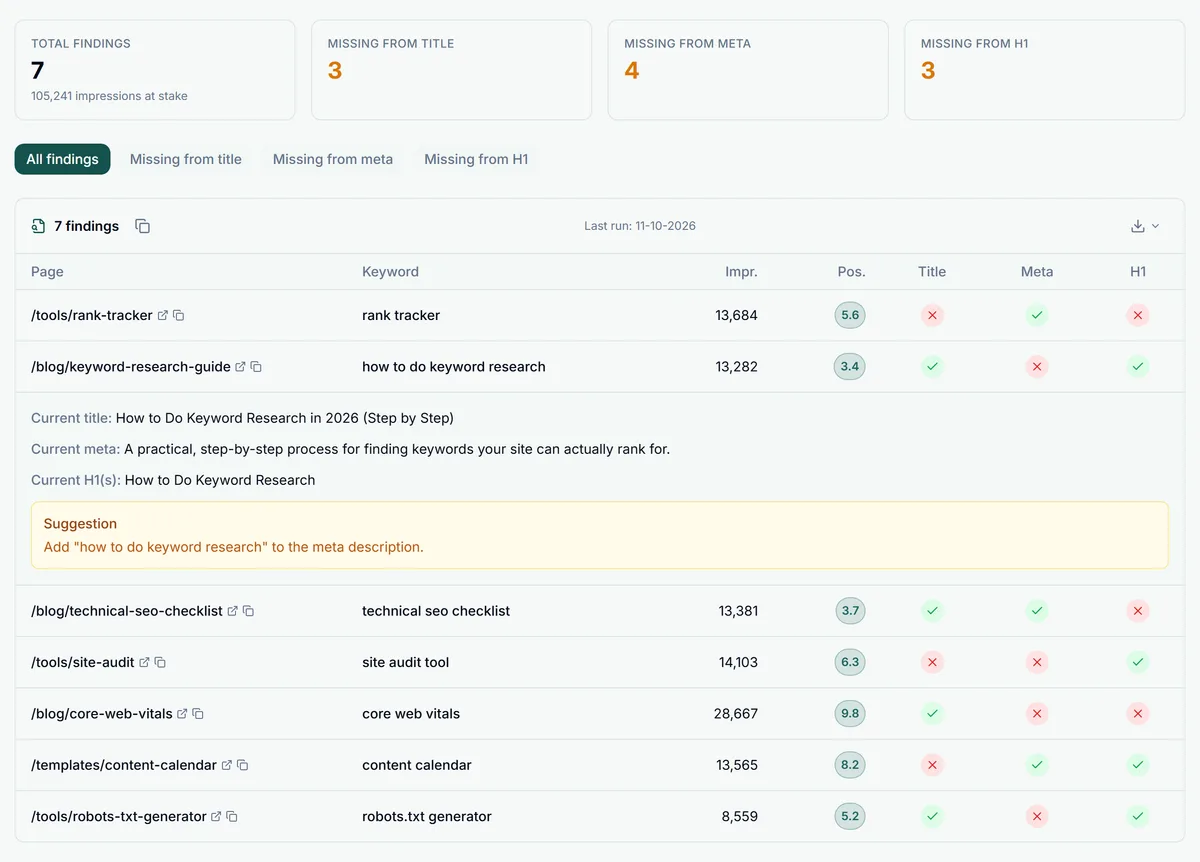Copy the /blog/technical-seo-checklist page path

click(249, 611)
